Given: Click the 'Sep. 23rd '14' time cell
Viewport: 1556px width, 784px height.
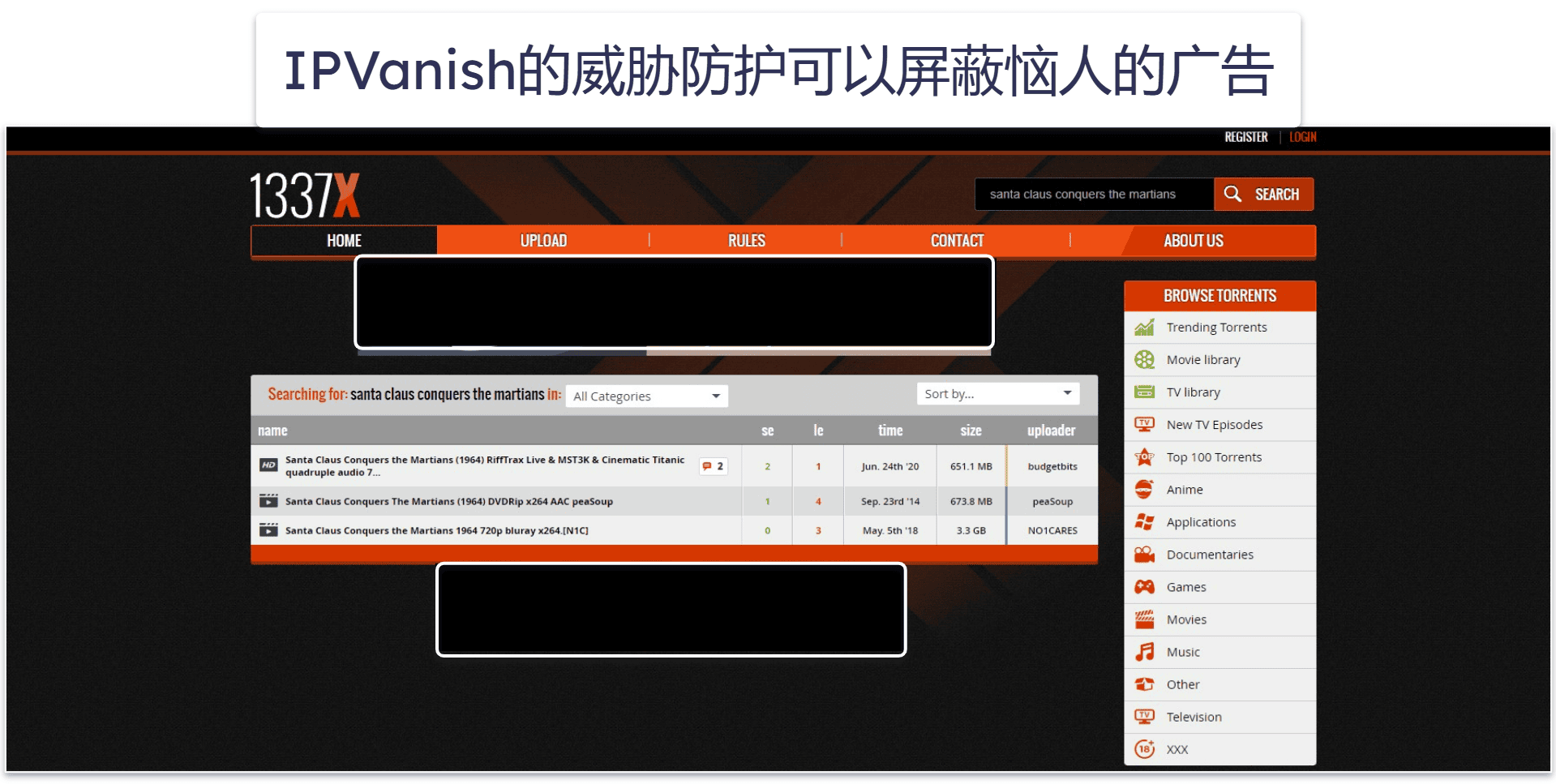Looking at the screenshot, I should click(889, 501).
